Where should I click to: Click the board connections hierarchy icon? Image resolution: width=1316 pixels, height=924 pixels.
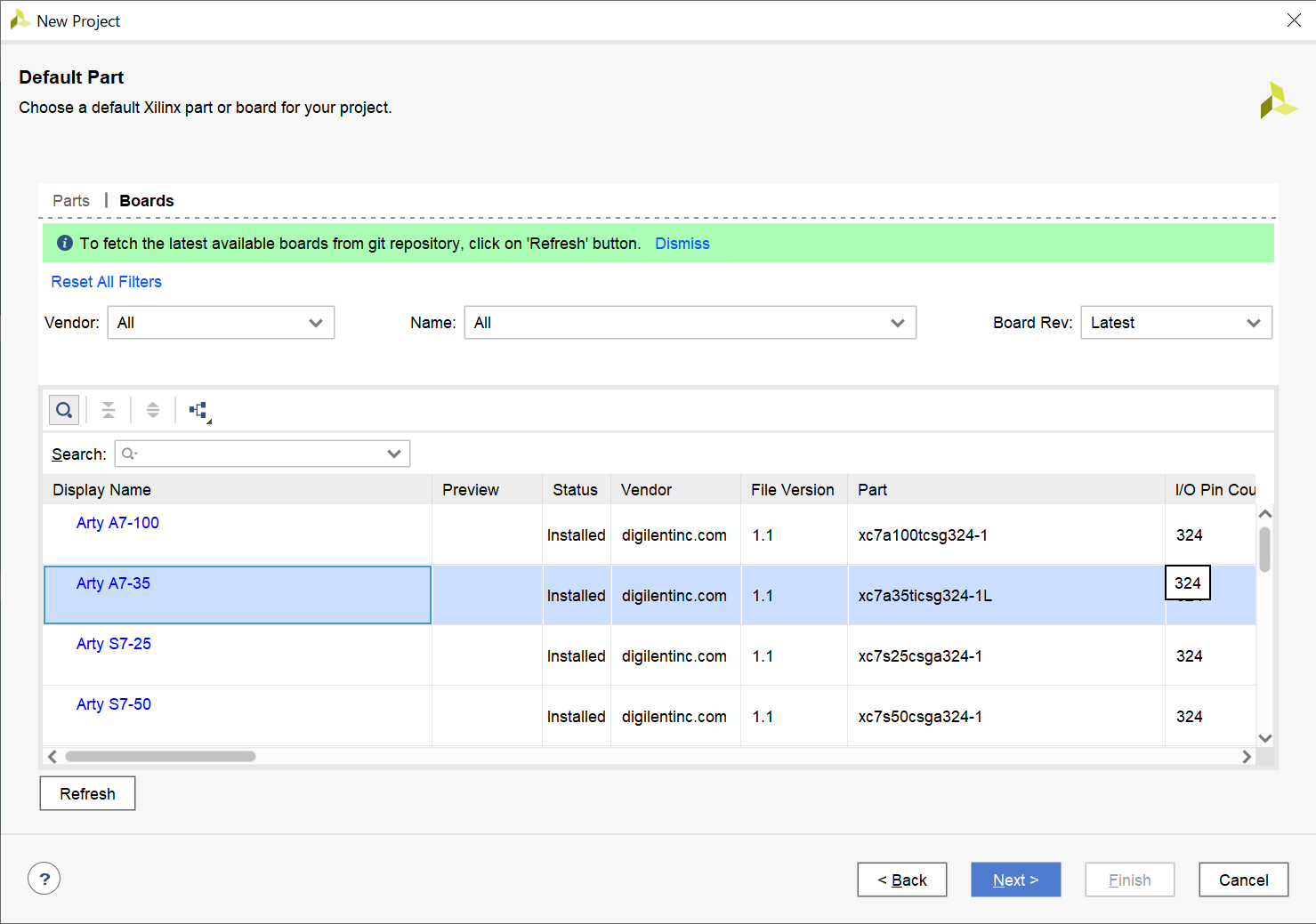coord(199,410)
